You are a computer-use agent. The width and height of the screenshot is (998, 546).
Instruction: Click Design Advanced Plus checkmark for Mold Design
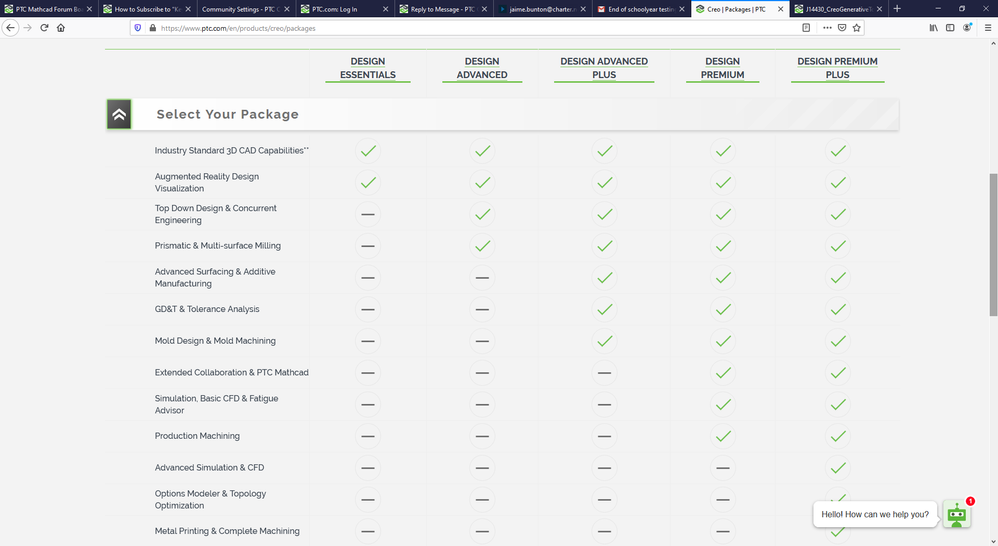[x=604, y=341]
